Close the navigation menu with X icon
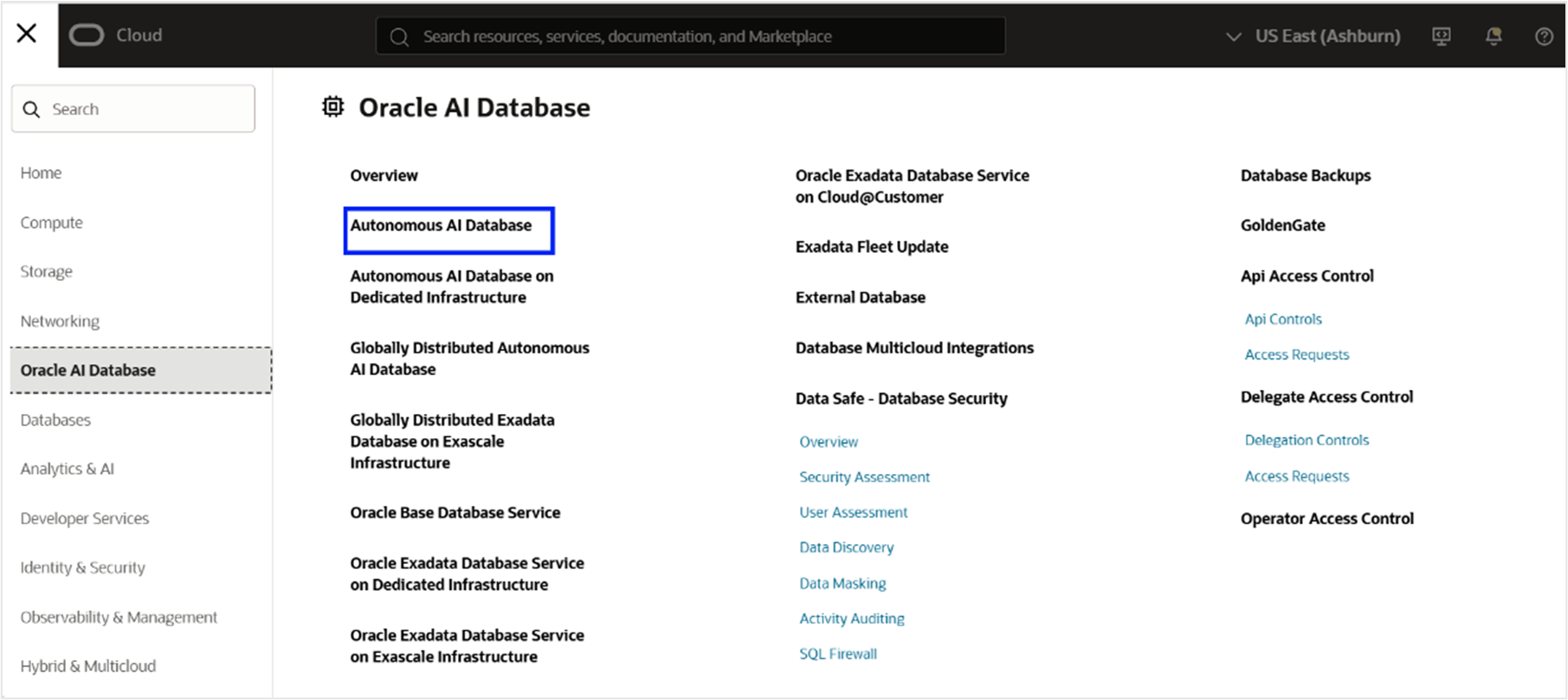This screenshot has height=700, width=1568. [27, 34]
